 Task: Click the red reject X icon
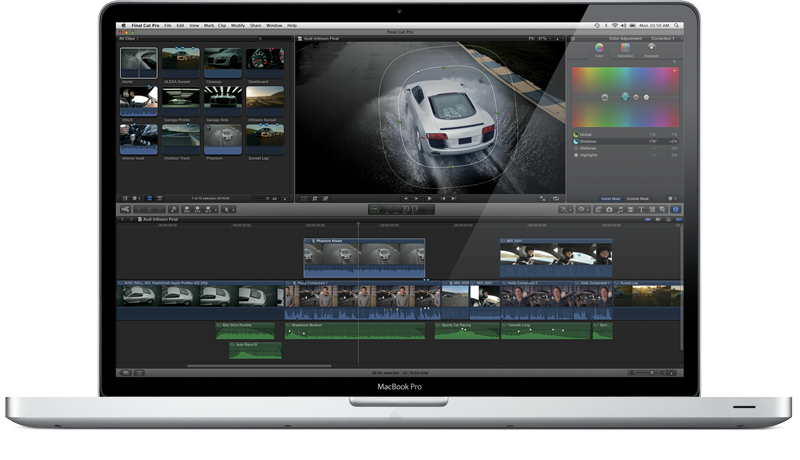160,210
